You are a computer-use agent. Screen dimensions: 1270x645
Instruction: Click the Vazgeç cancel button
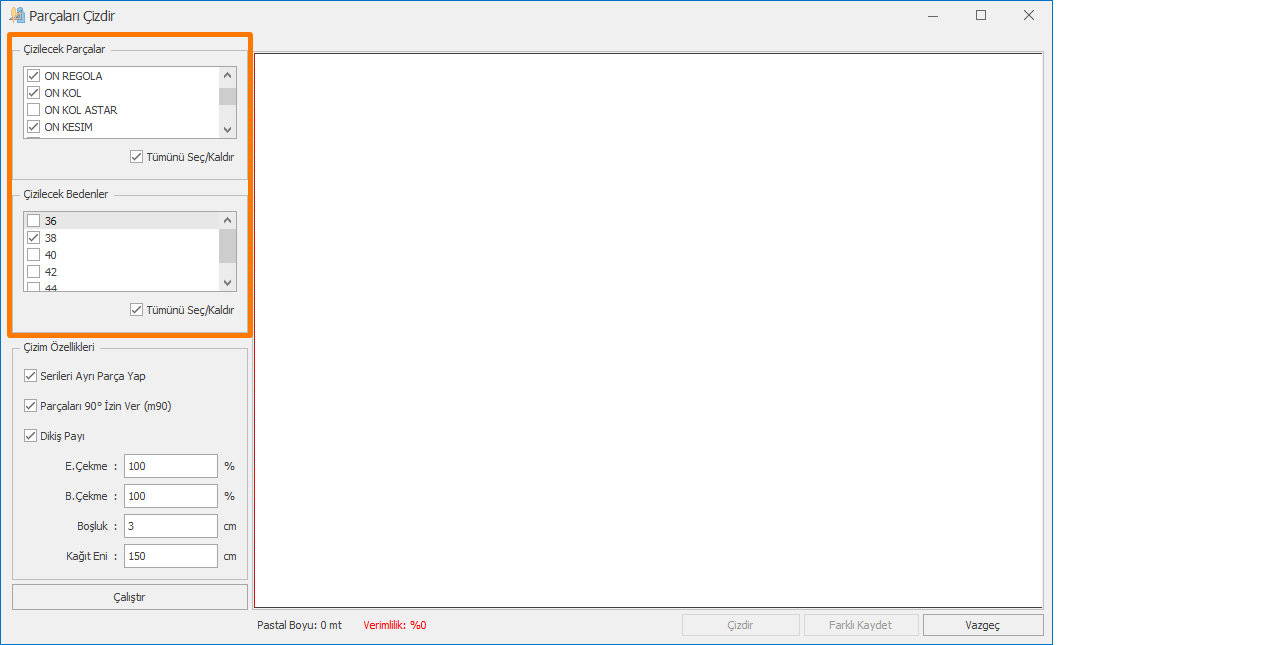tap(982, 625)
